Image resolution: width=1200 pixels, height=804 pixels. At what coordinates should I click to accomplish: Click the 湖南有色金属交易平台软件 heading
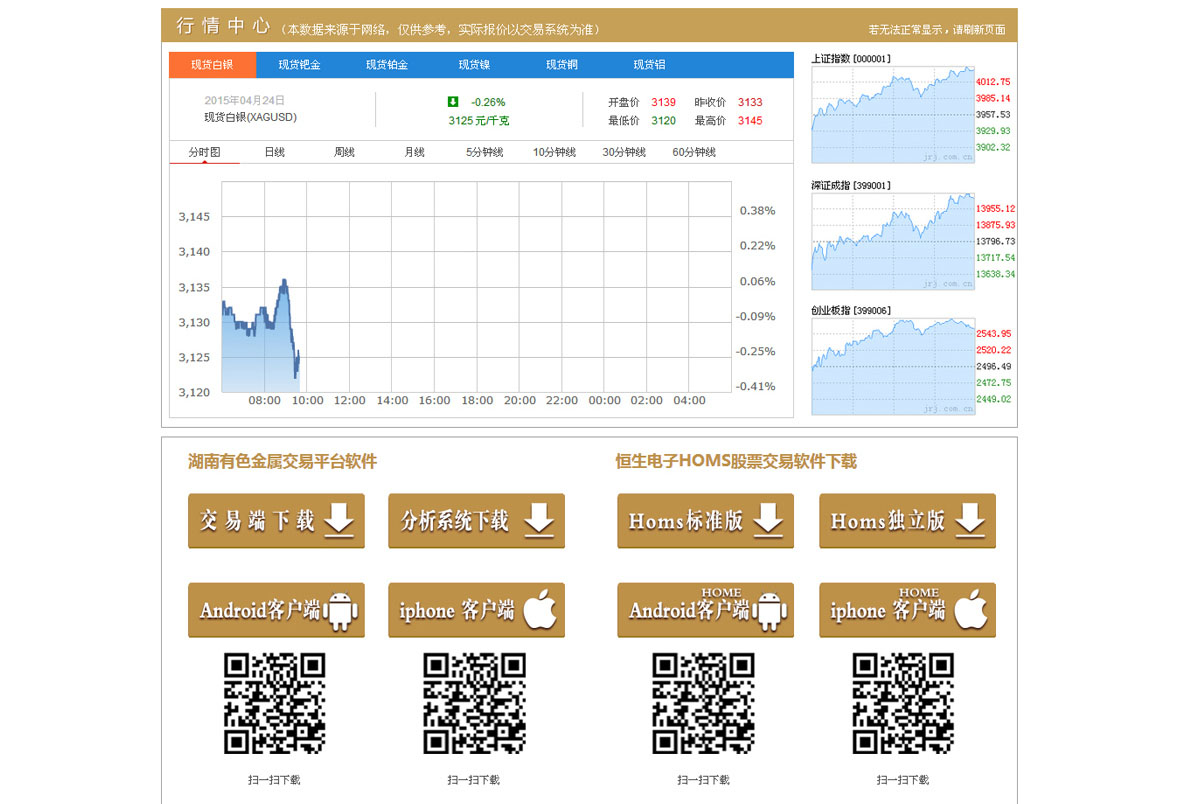point(283,462)
